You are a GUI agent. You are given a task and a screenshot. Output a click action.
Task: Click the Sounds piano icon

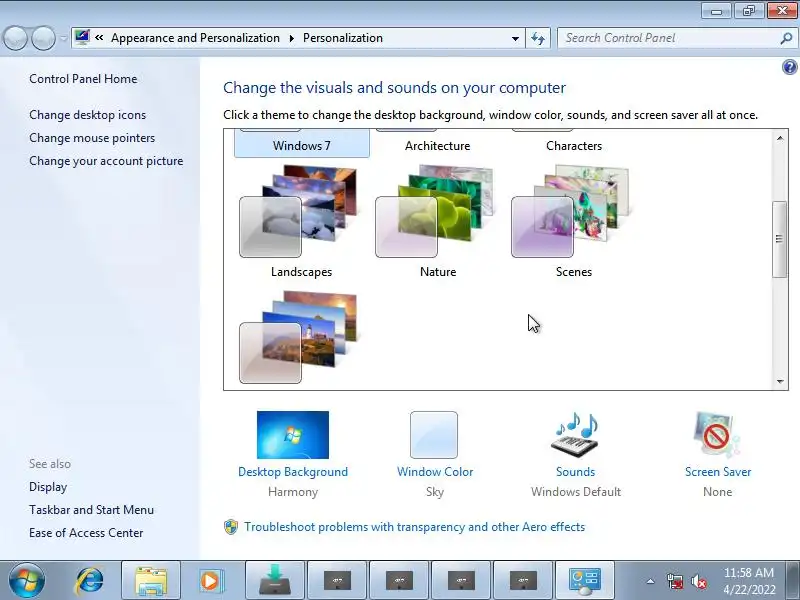click(x=575, y=435)
